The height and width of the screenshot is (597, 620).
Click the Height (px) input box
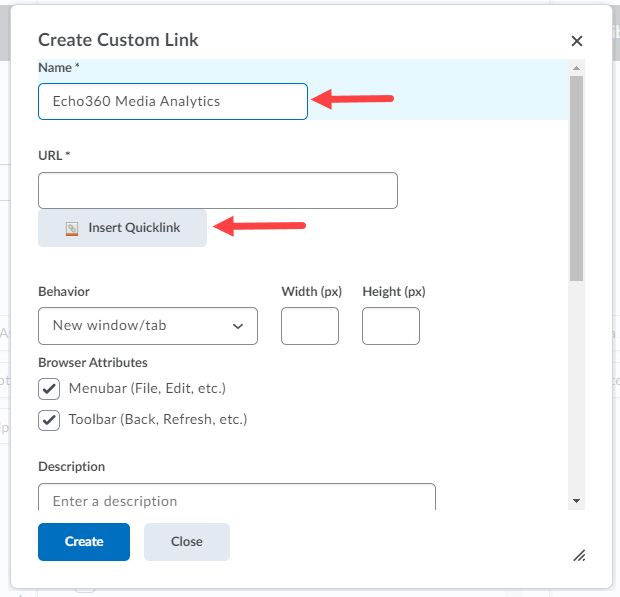point(391,326)
